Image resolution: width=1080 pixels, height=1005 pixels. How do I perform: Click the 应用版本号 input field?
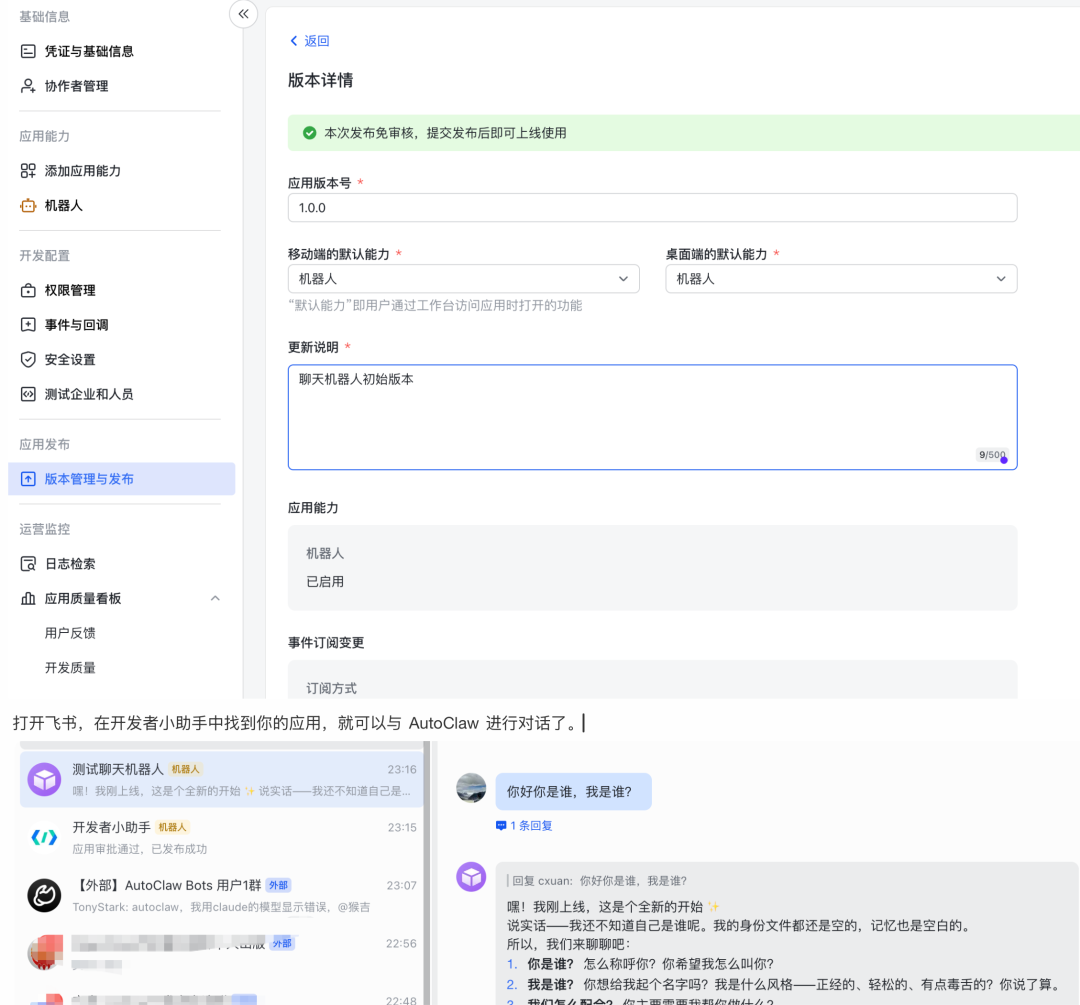pyautogui.click(x=652, y=208)
